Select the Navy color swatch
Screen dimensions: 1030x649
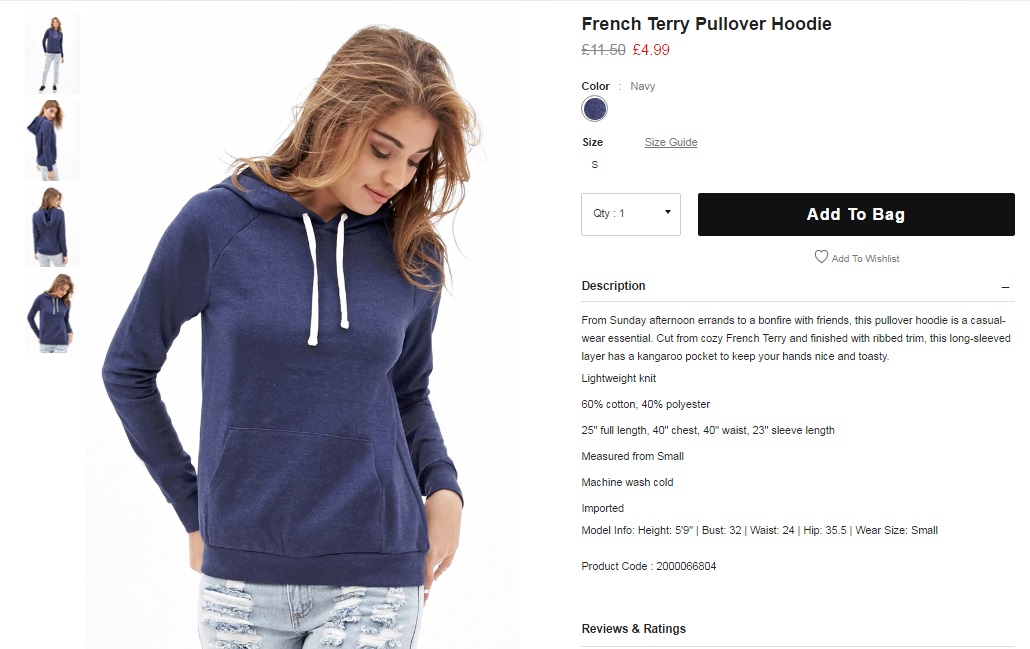[594, 109]
